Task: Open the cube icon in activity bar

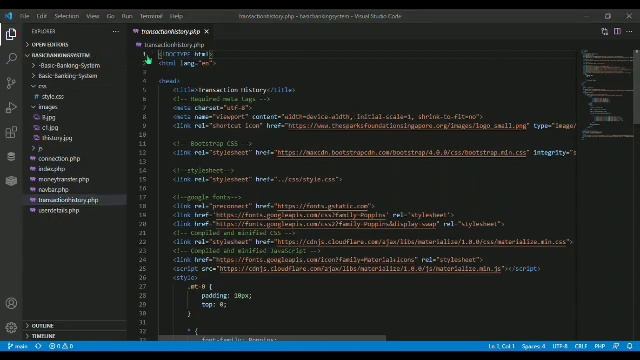Action: coord(11,181)
